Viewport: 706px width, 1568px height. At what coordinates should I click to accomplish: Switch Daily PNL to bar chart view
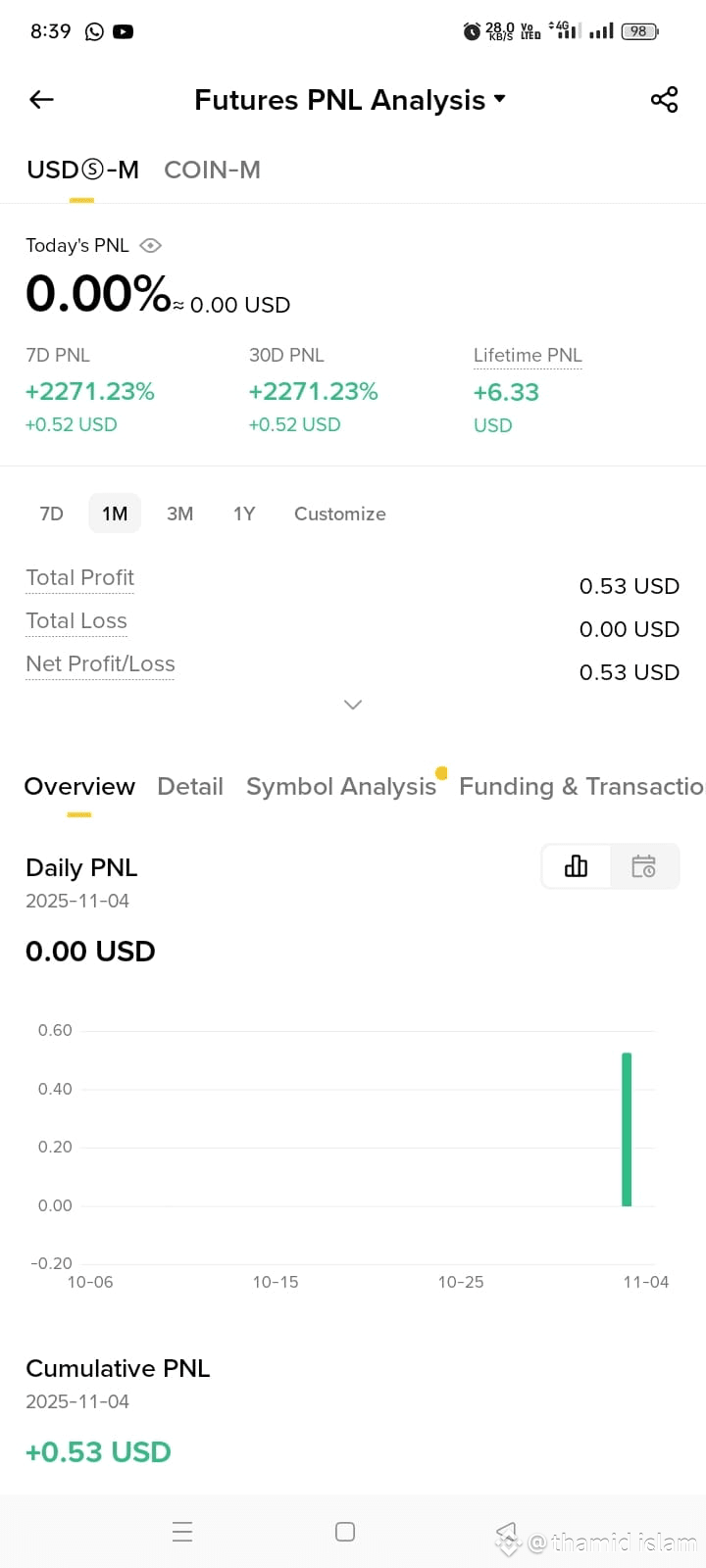[577, 866]
